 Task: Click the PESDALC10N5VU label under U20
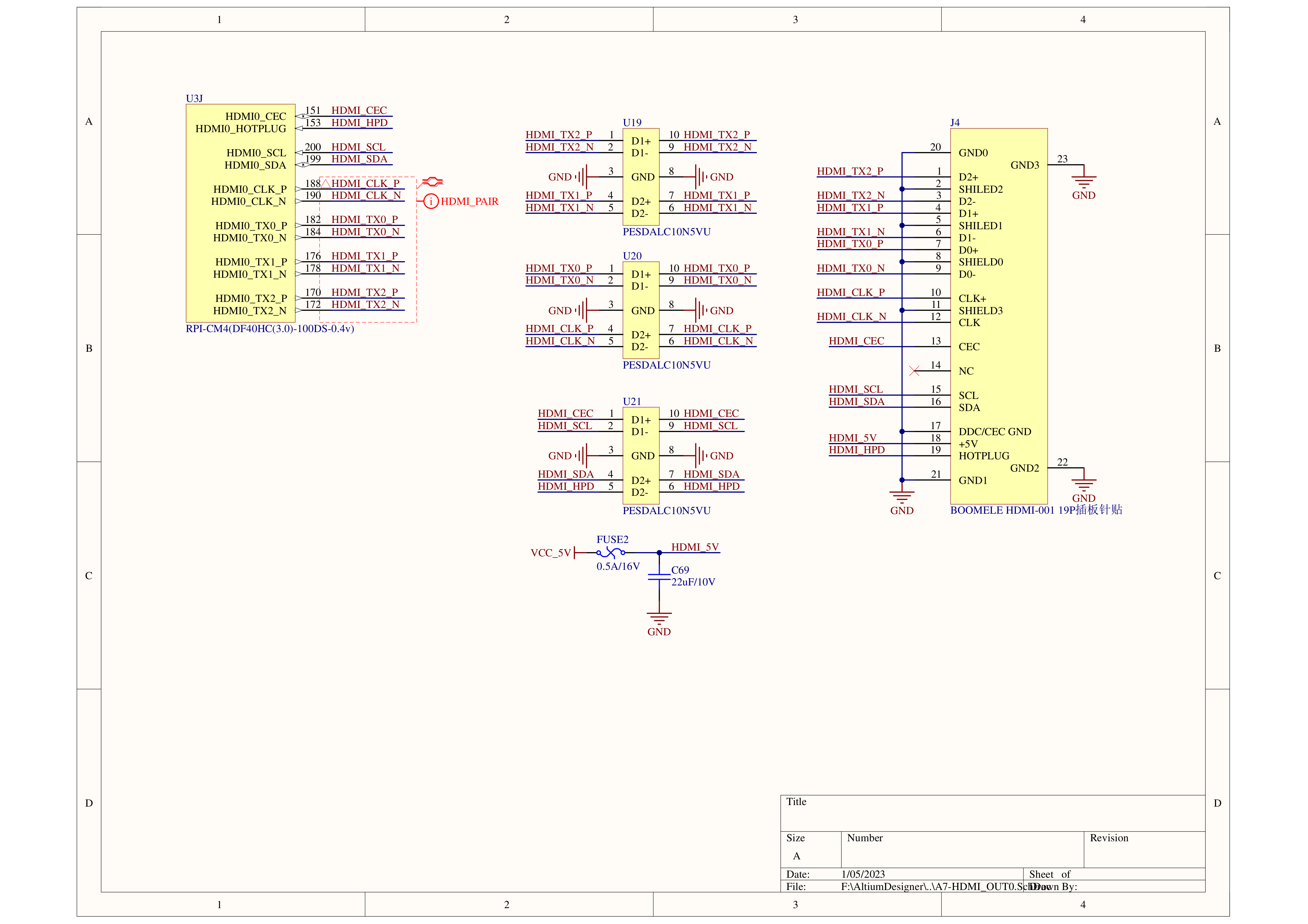click(667, 365)
